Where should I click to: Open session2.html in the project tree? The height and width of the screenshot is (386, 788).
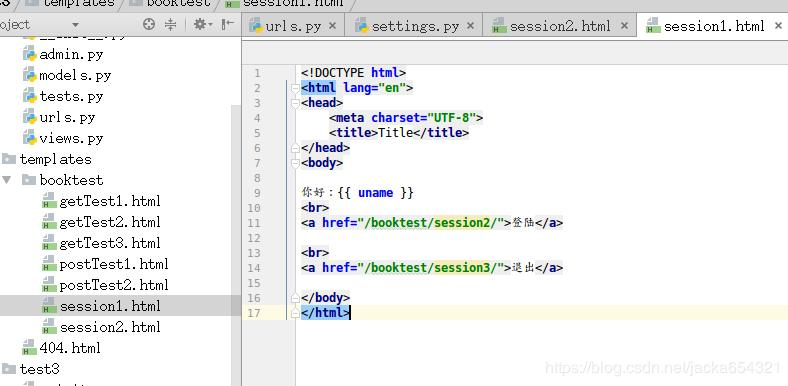point(110,327)
